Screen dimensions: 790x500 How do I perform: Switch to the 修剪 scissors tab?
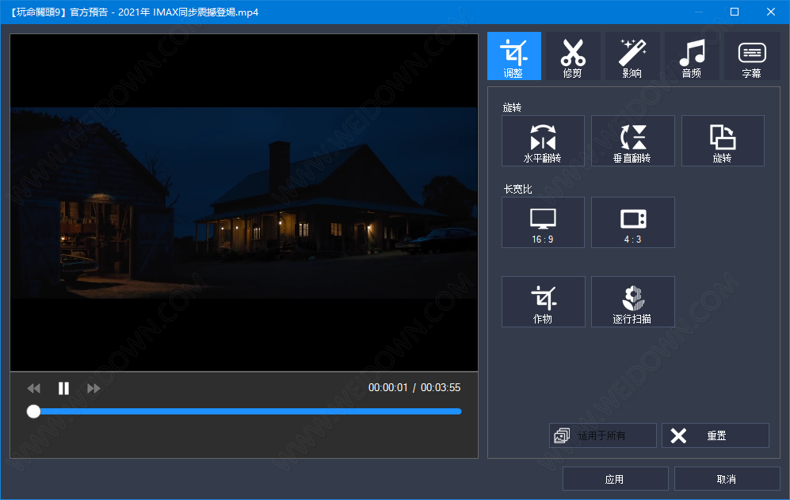point(573,56)
